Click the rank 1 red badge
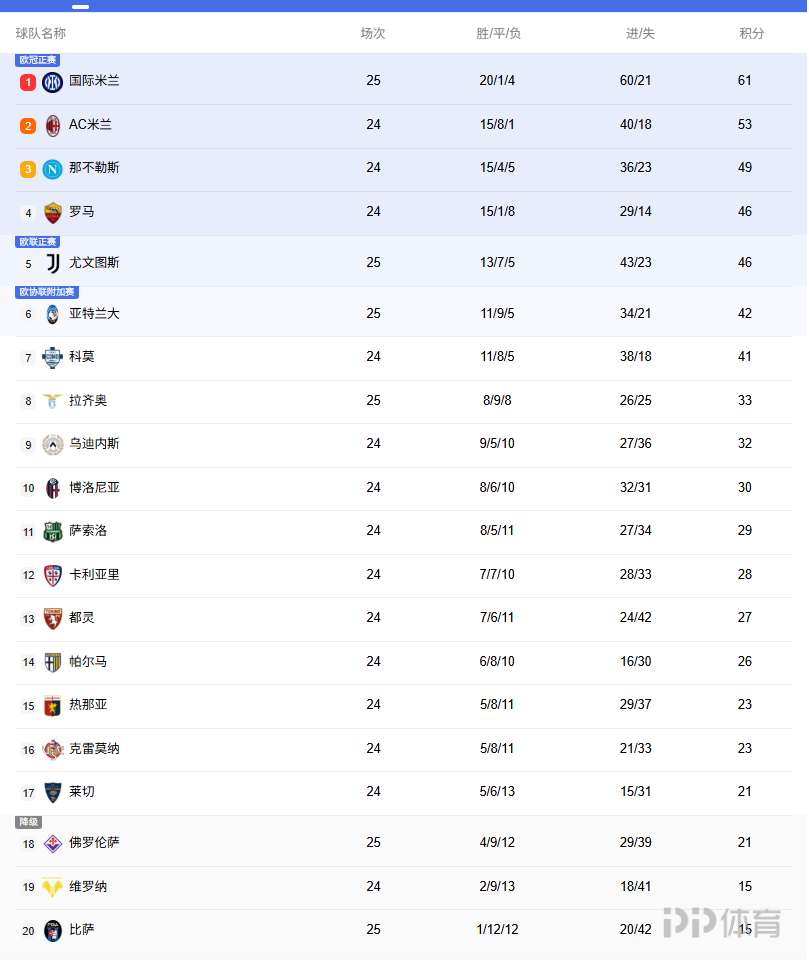 [x=28, y=82]
